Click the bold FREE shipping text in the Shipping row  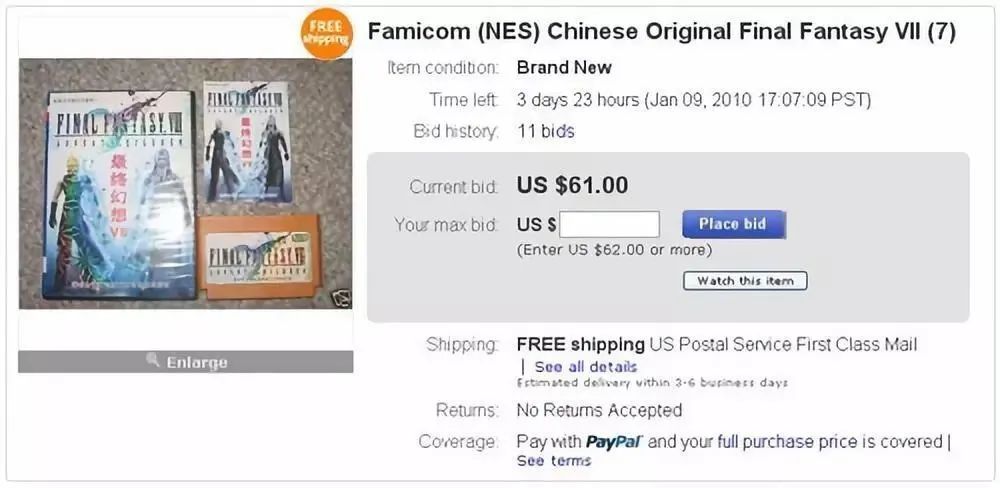(x=580, y=344)
